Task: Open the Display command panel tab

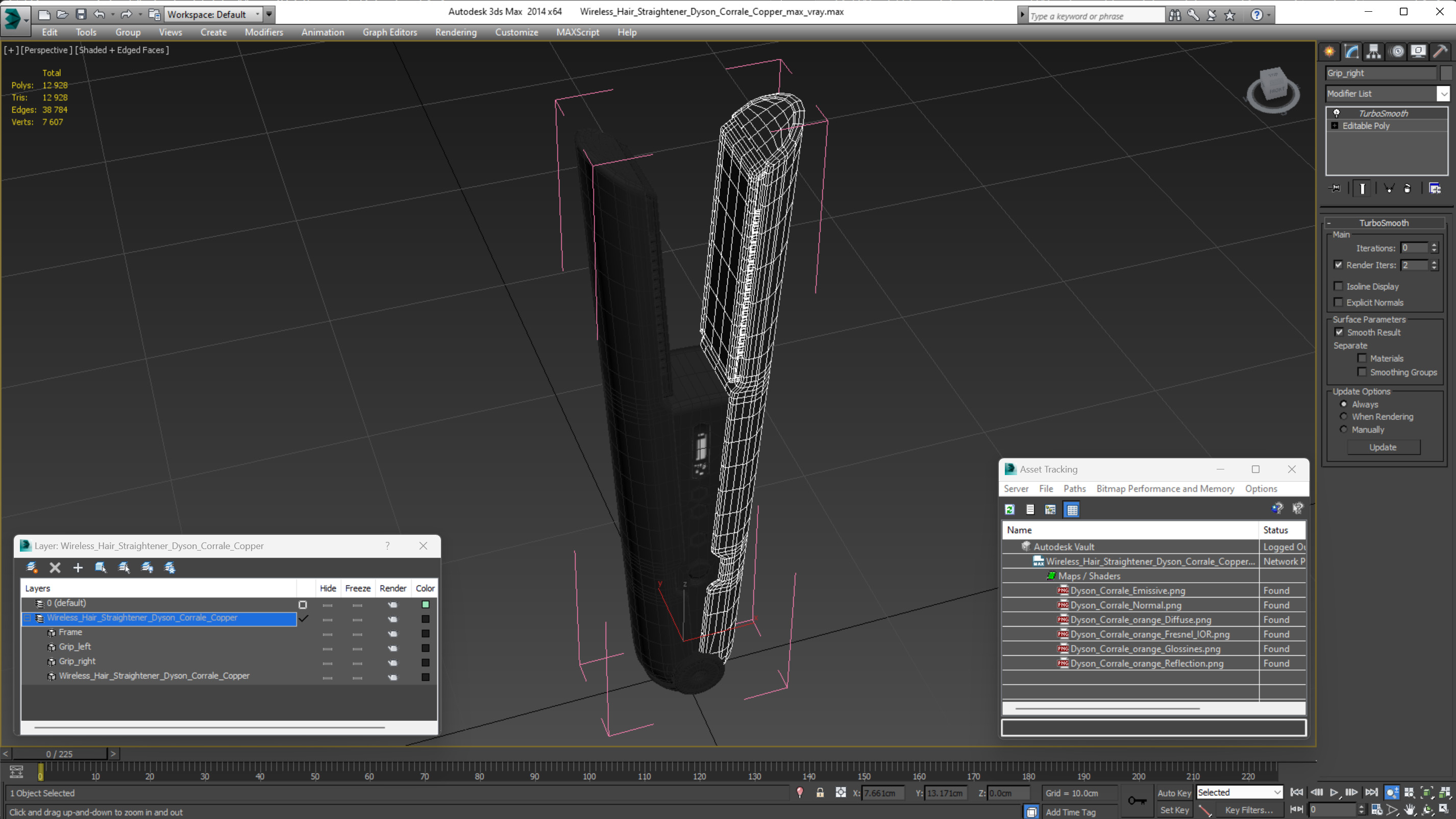Action: [x=1418, y=52]
